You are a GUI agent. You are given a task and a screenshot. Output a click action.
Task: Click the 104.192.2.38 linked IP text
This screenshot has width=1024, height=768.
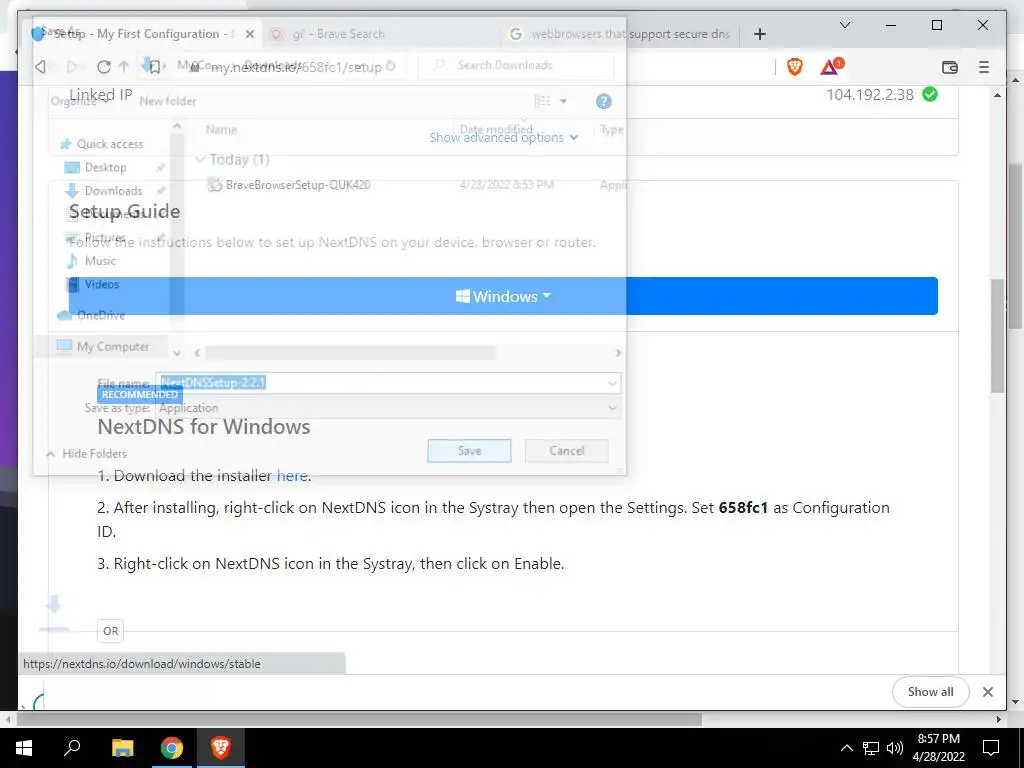[x=870, y=95]
